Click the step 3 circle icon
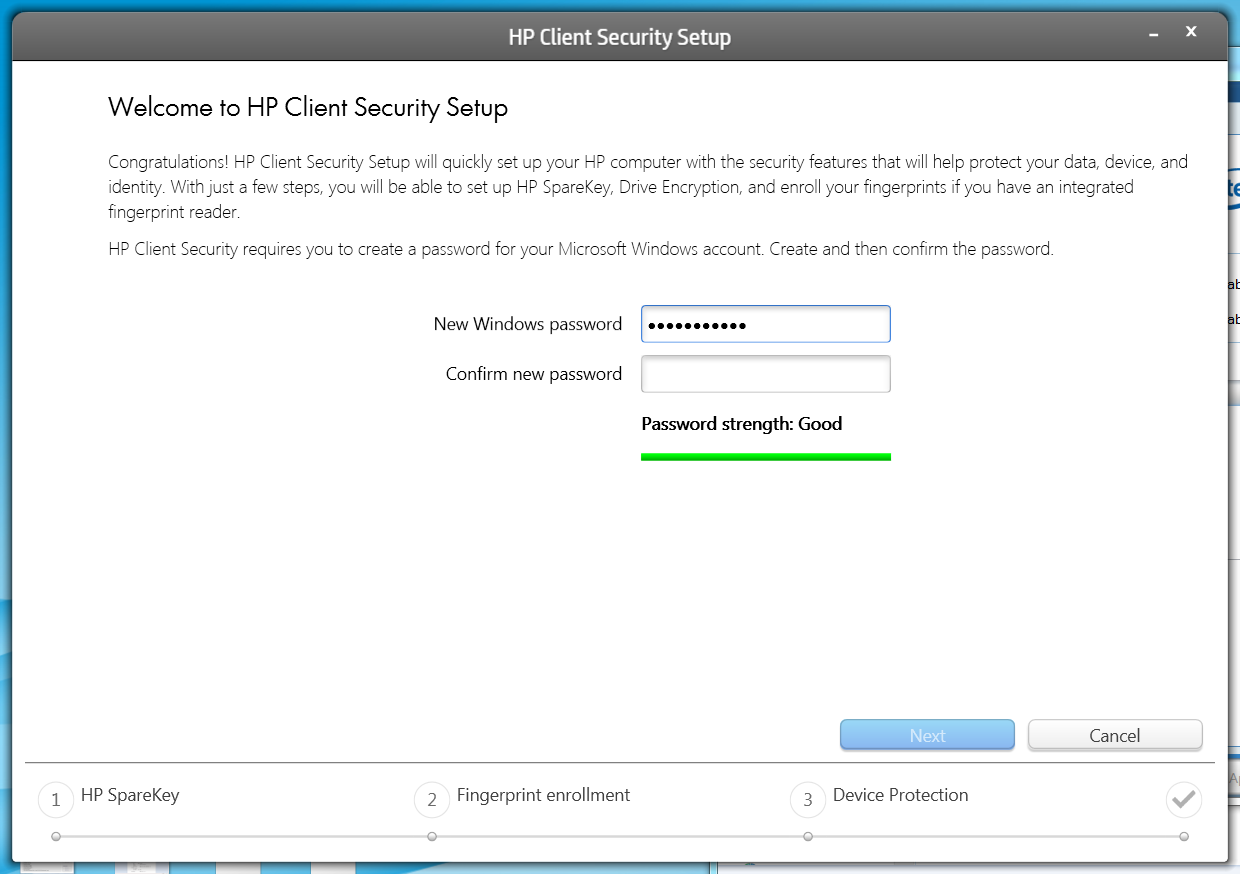Screen dimensions: 1240x874 click(808, 800)
